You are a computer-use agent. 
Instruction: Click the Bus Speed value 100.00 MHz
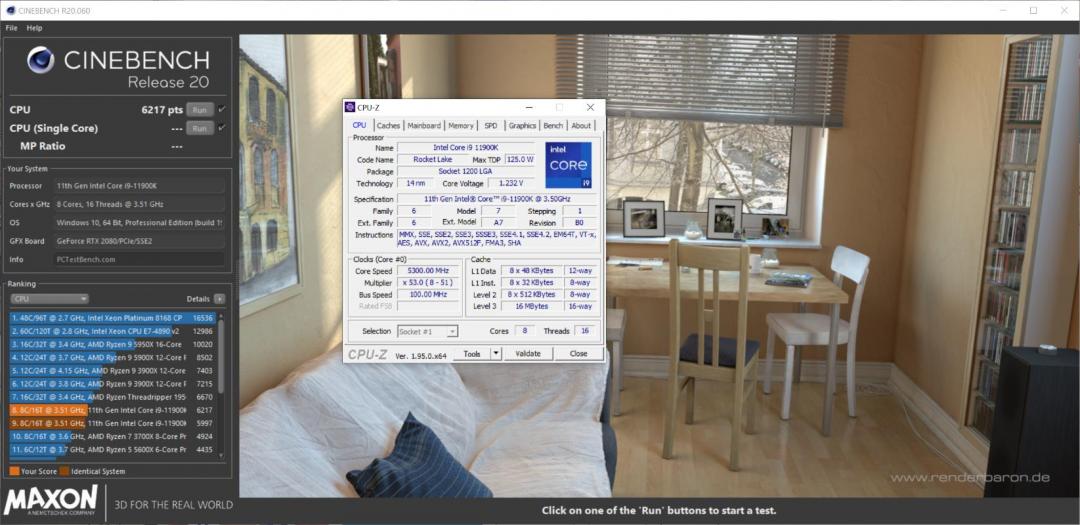click(x=428, y=294)
